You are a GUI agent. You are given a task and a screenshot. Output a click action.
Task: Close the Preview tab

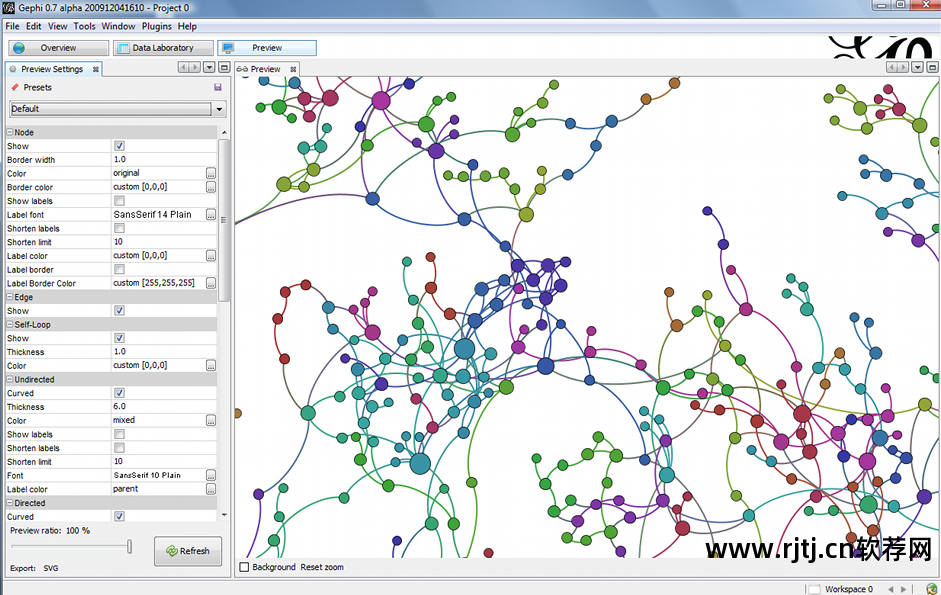[293, 70]
